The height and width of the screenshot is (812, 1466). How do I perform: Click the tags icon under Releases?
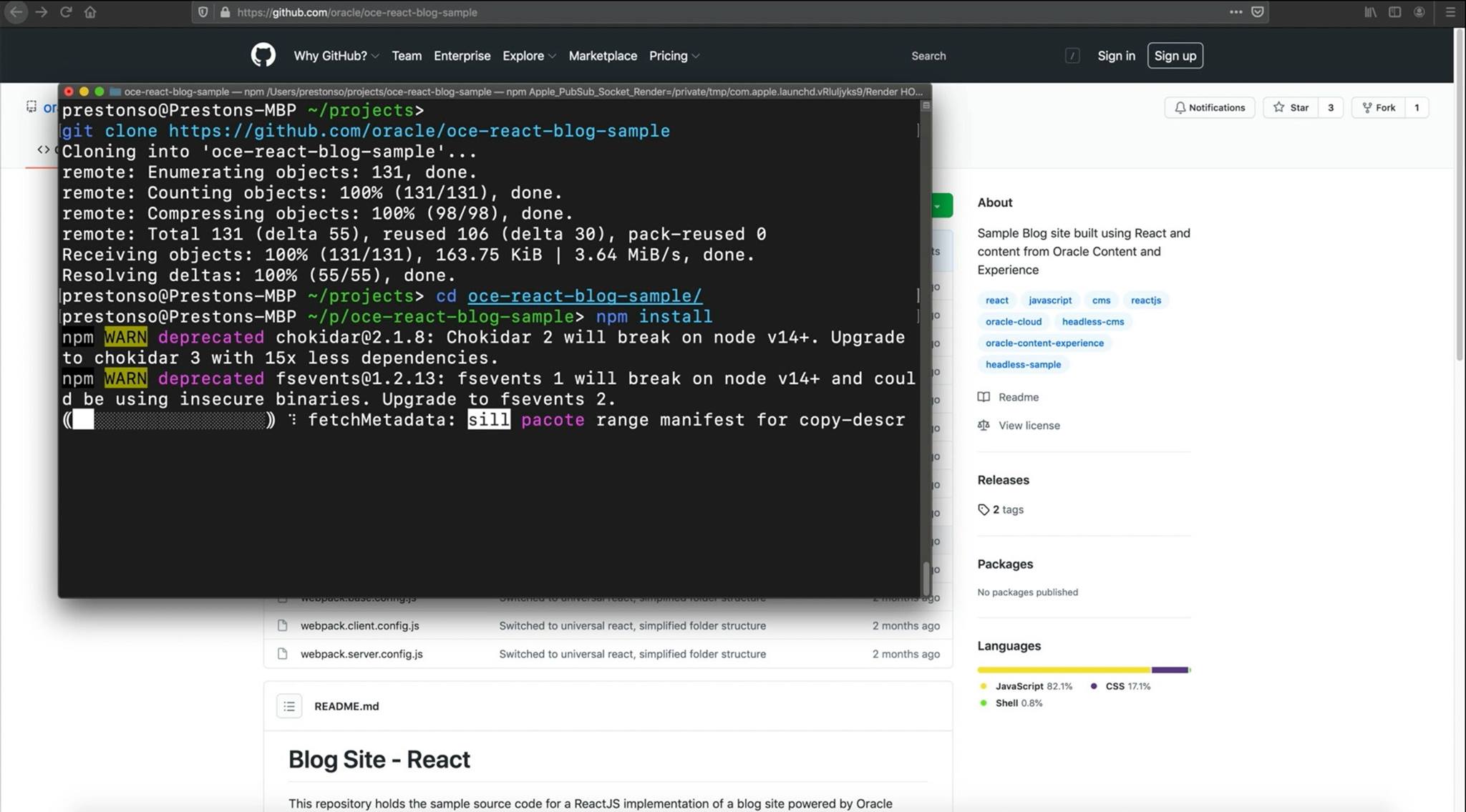click(984, 509)
